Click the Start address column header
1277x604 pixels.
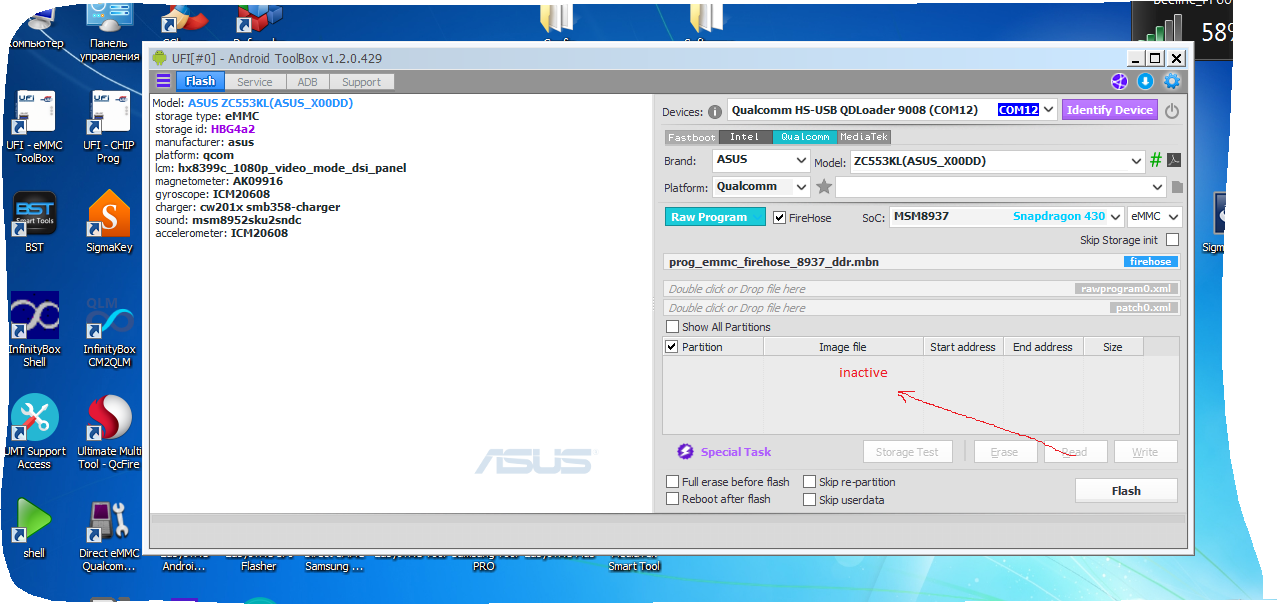point(963,347)
